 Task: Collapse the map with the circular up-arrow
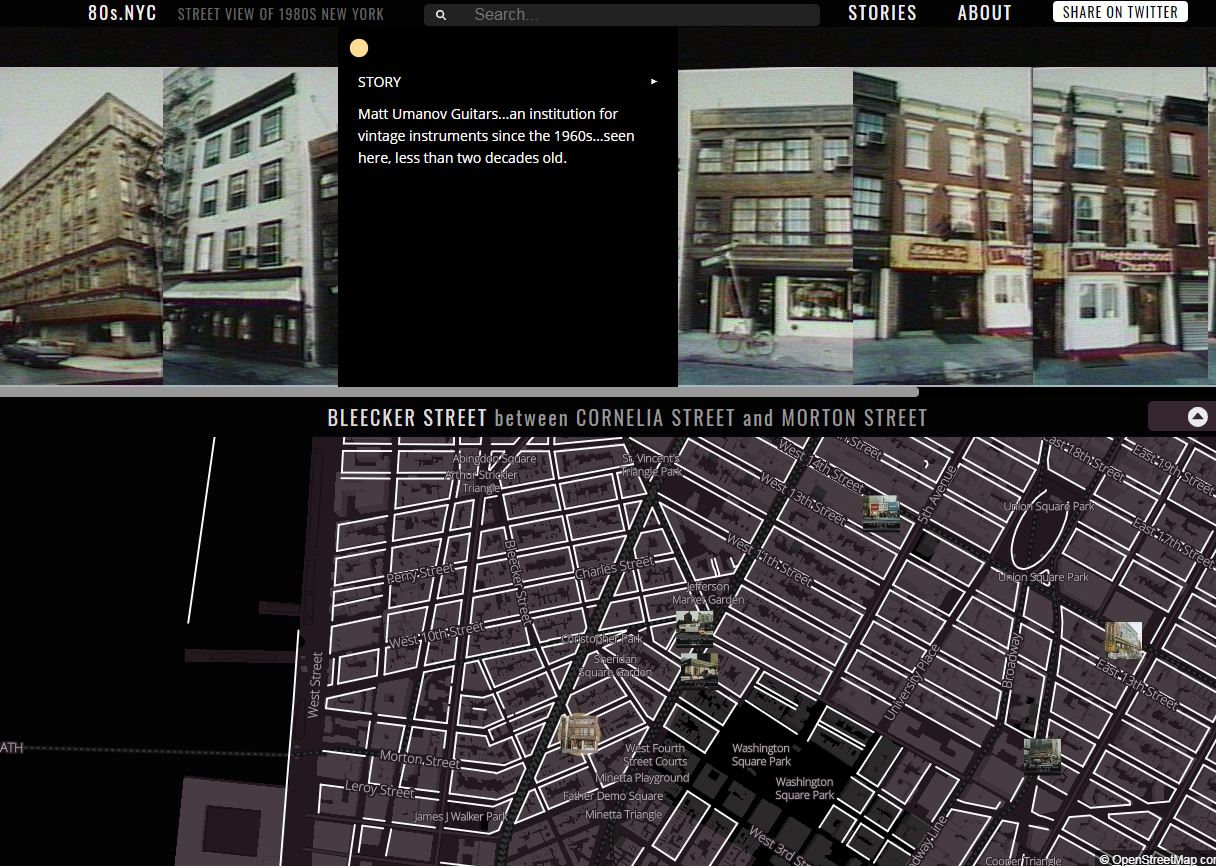coord(1196,416)
